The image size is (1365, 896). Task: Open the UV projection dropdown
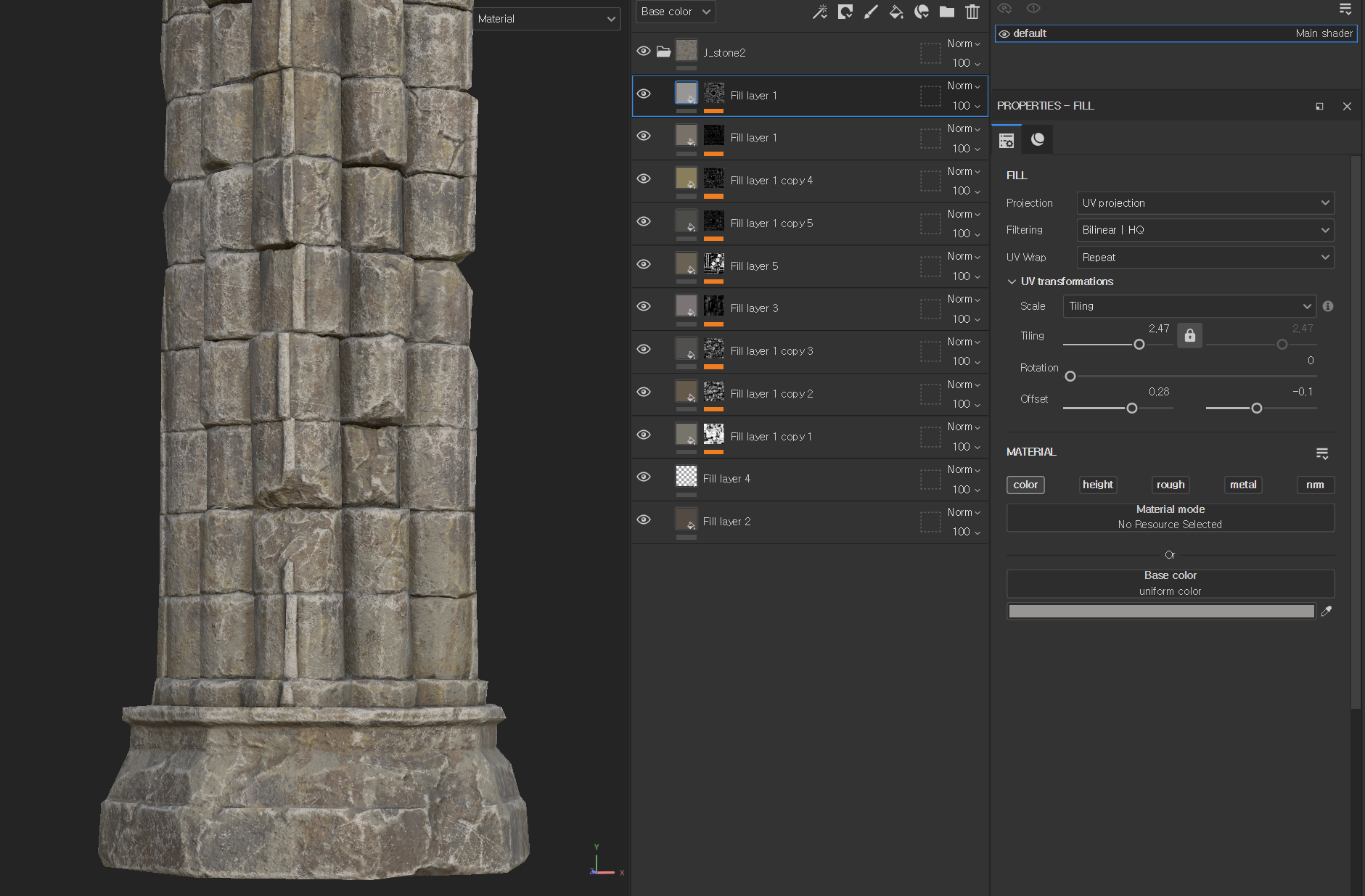(1205, 203)
